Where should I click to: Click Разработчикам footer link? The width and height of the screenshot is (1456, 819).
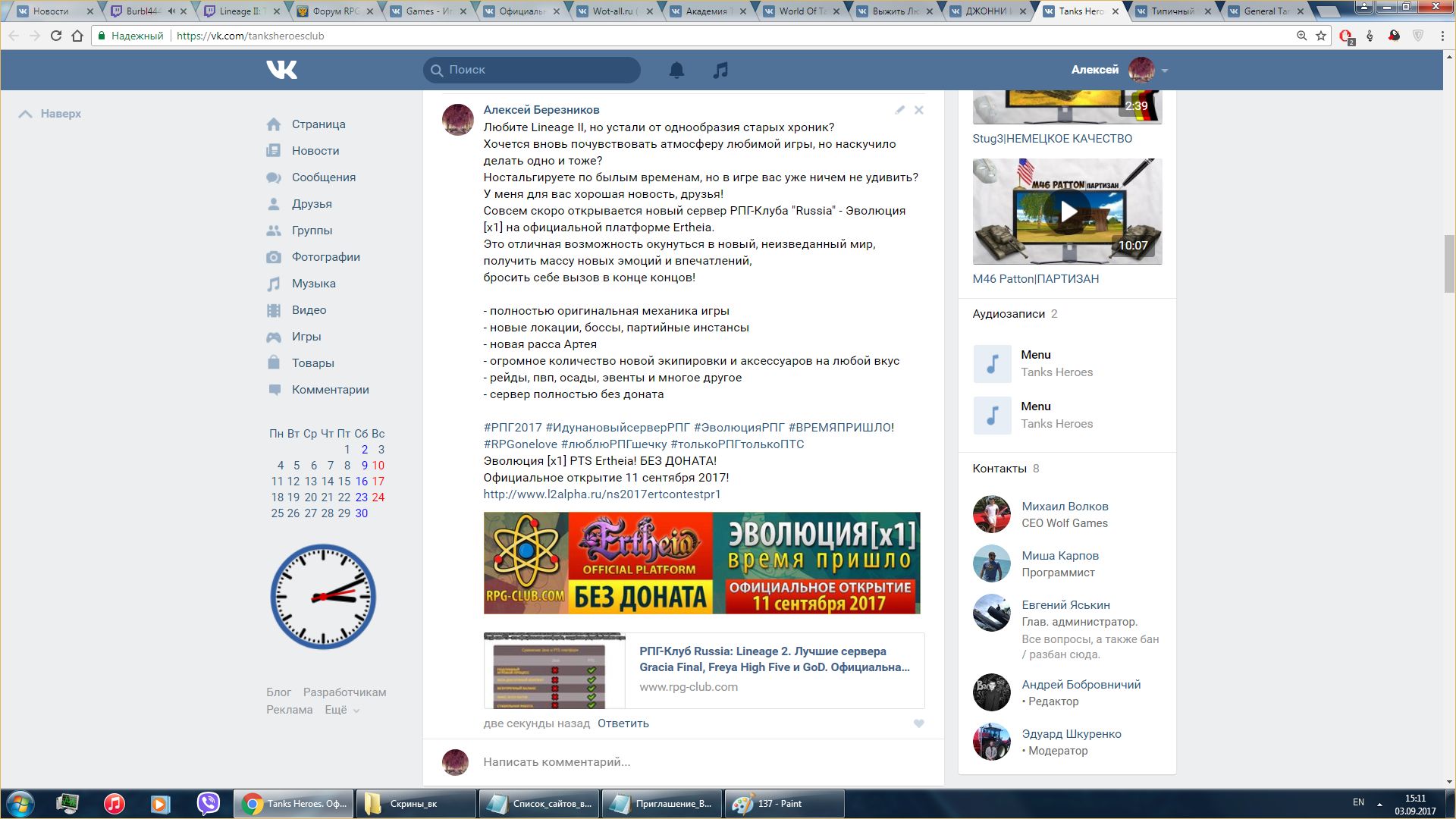[344, 692]
